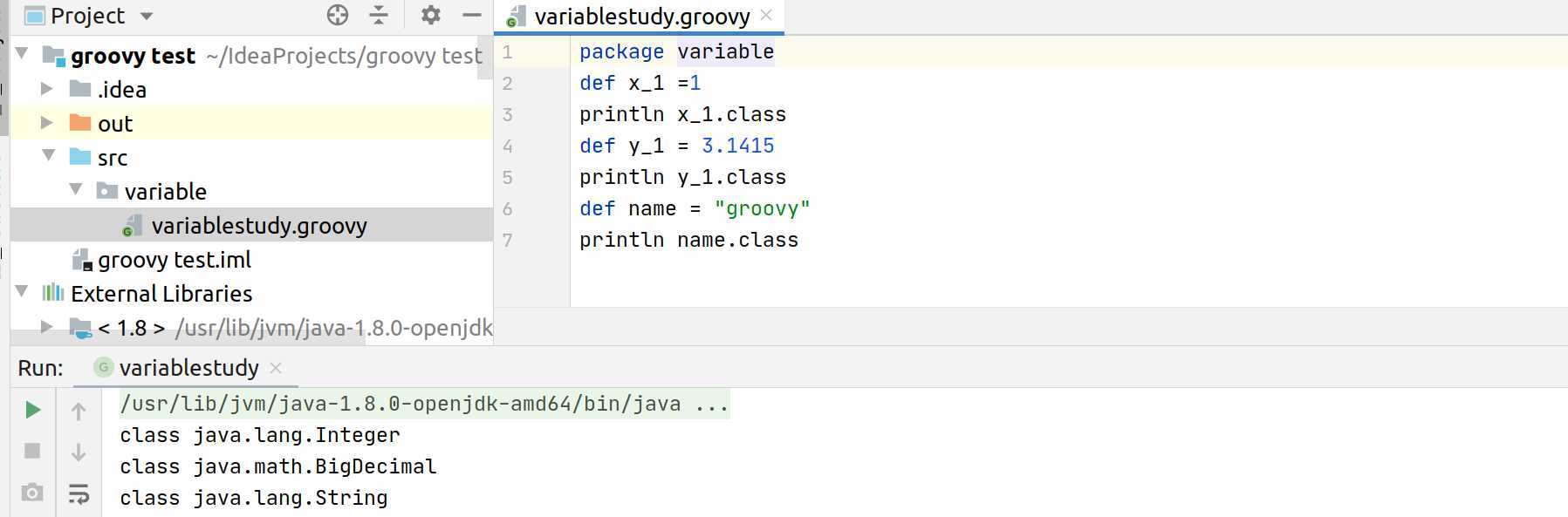Select variablestudy.groovy in project tree
The width and height of the screenshot is (1568, 517).
point(258,226)
